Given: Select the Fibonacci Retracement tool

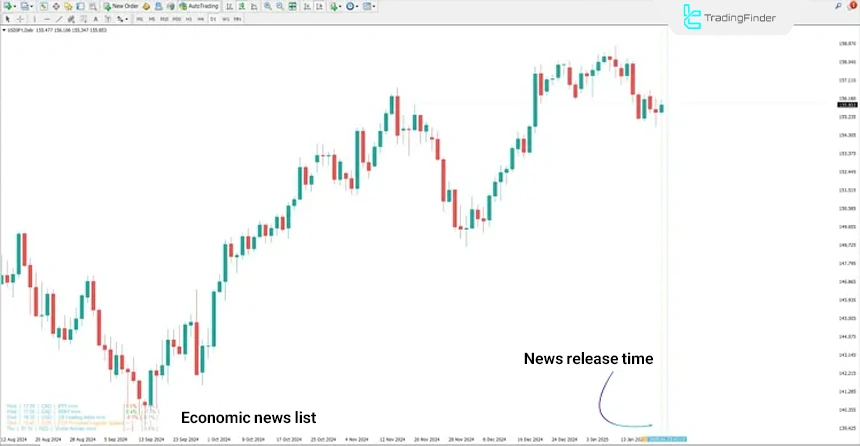Looking at the screenshot, I should [83, 19].
